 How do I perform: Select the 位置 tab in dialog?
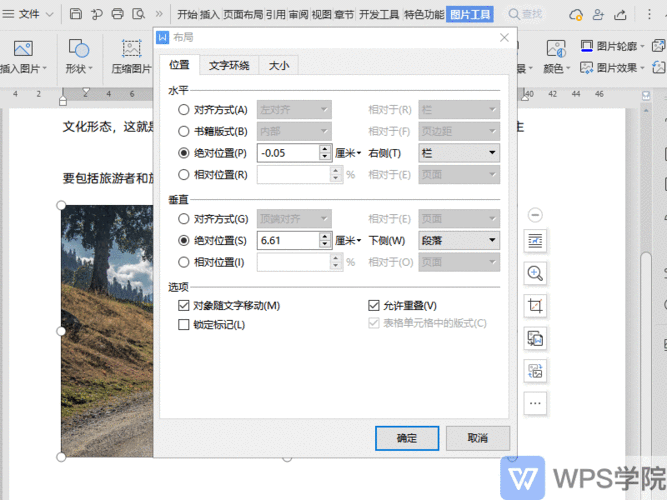179,65
